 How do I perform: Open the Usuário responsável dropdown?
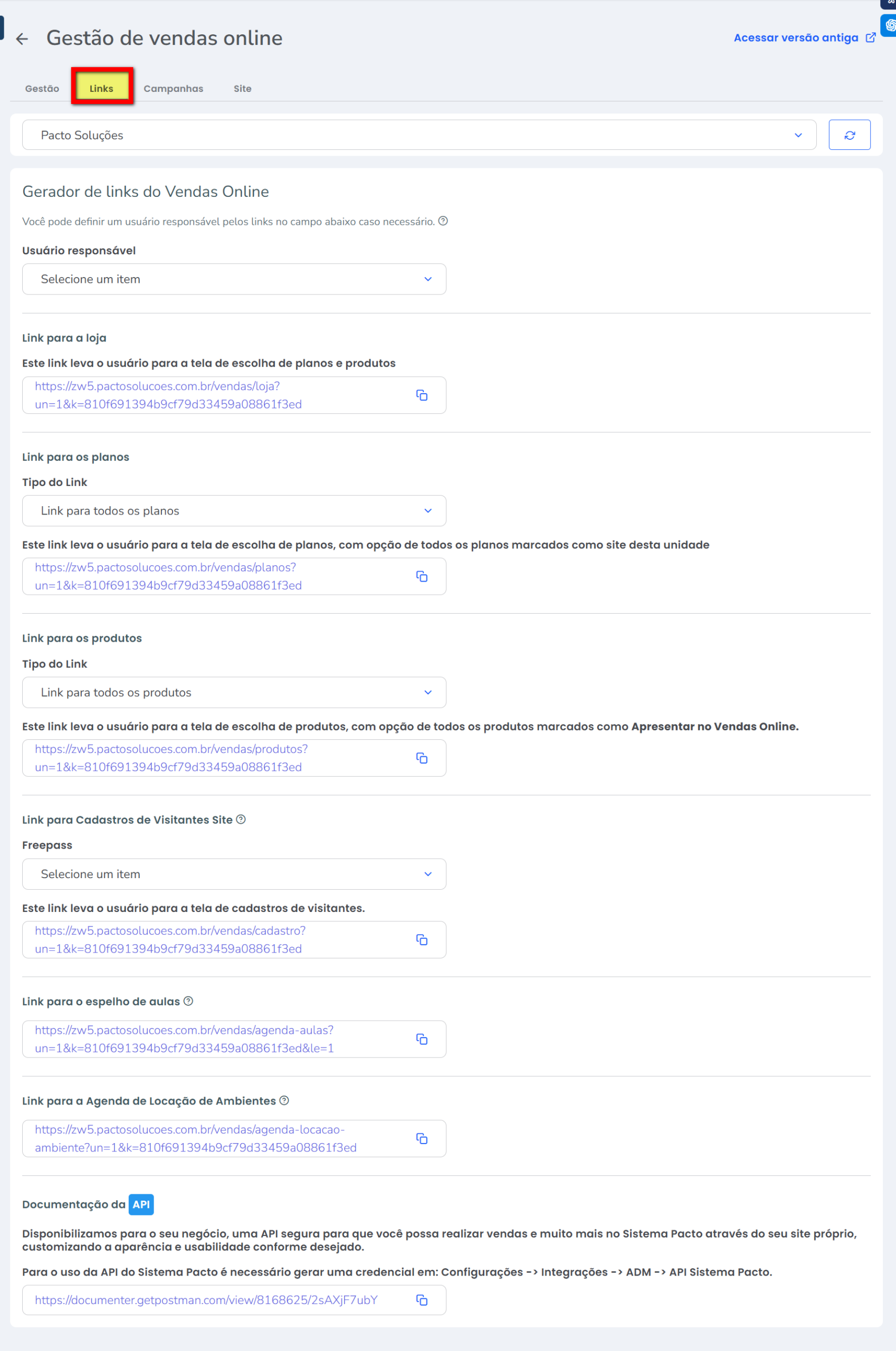coord(234,280)
